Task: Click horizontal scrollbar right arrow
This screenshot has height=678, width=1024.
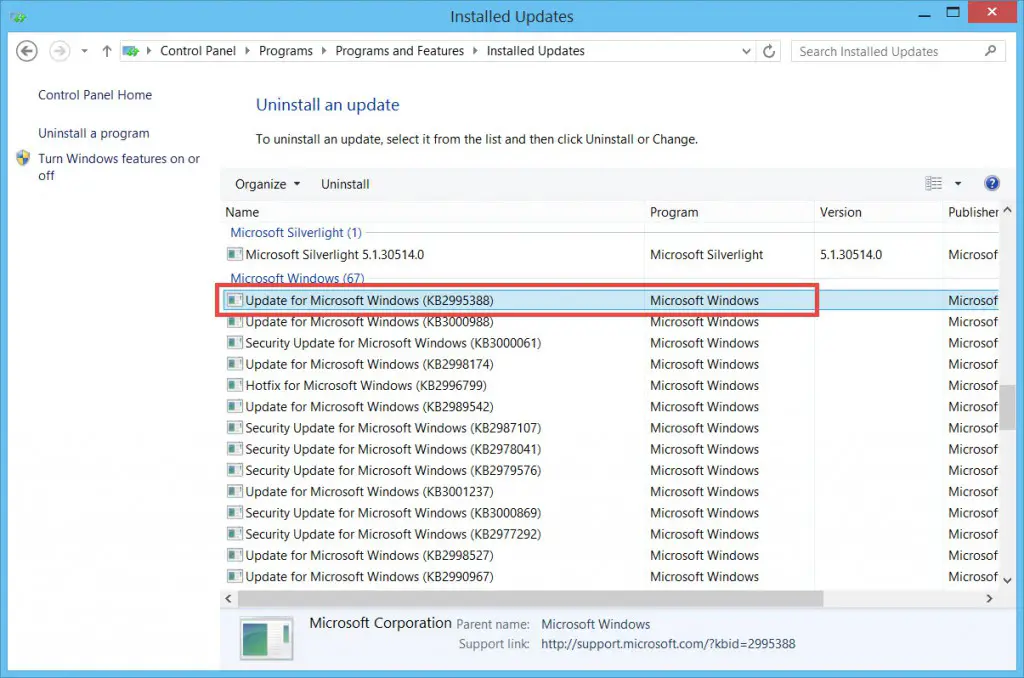Action: (989, 598)
